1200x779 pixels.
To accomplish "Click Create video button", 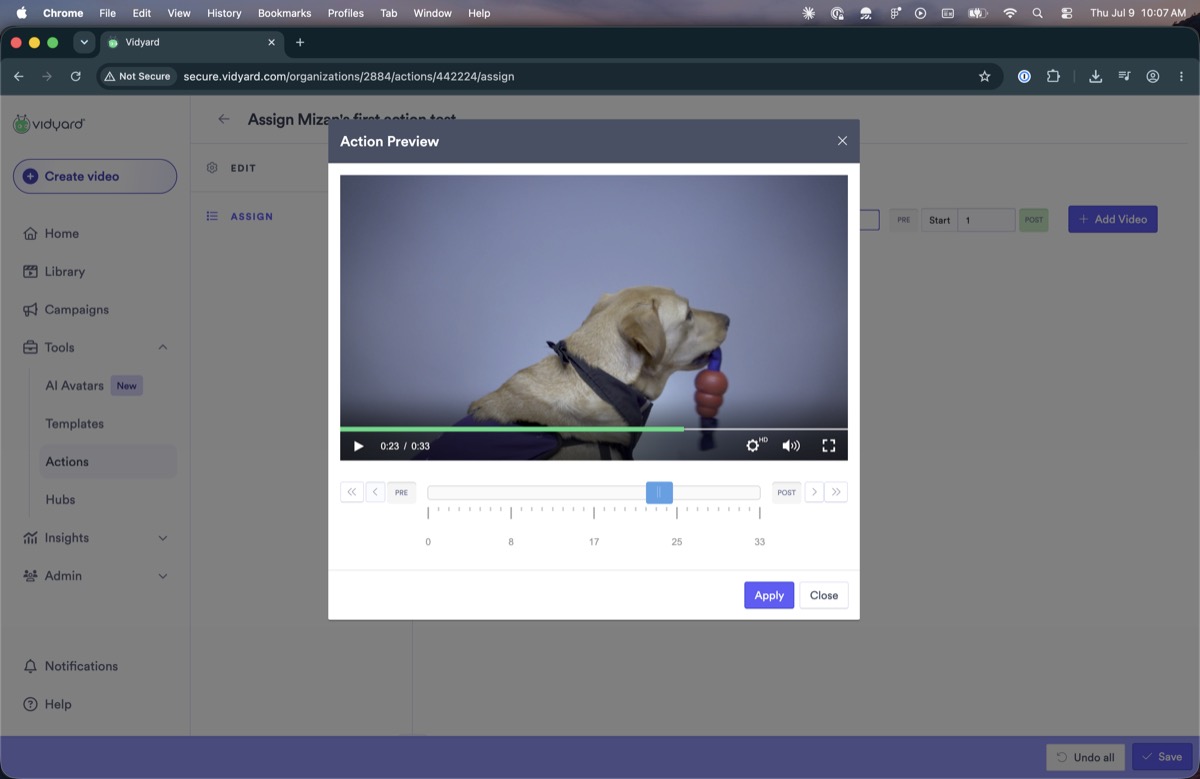I will click(95, 176).
